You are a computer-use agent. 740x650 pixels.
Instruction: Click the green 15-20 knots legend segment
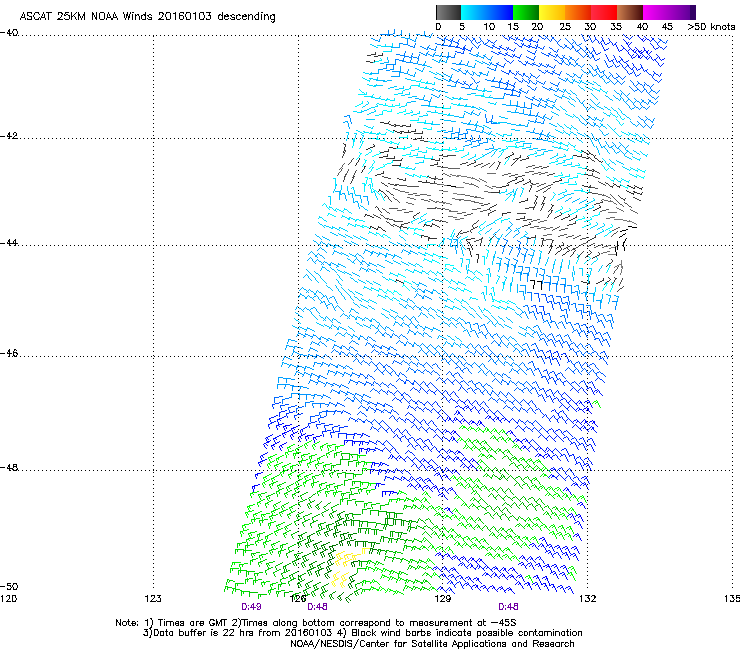526,12
